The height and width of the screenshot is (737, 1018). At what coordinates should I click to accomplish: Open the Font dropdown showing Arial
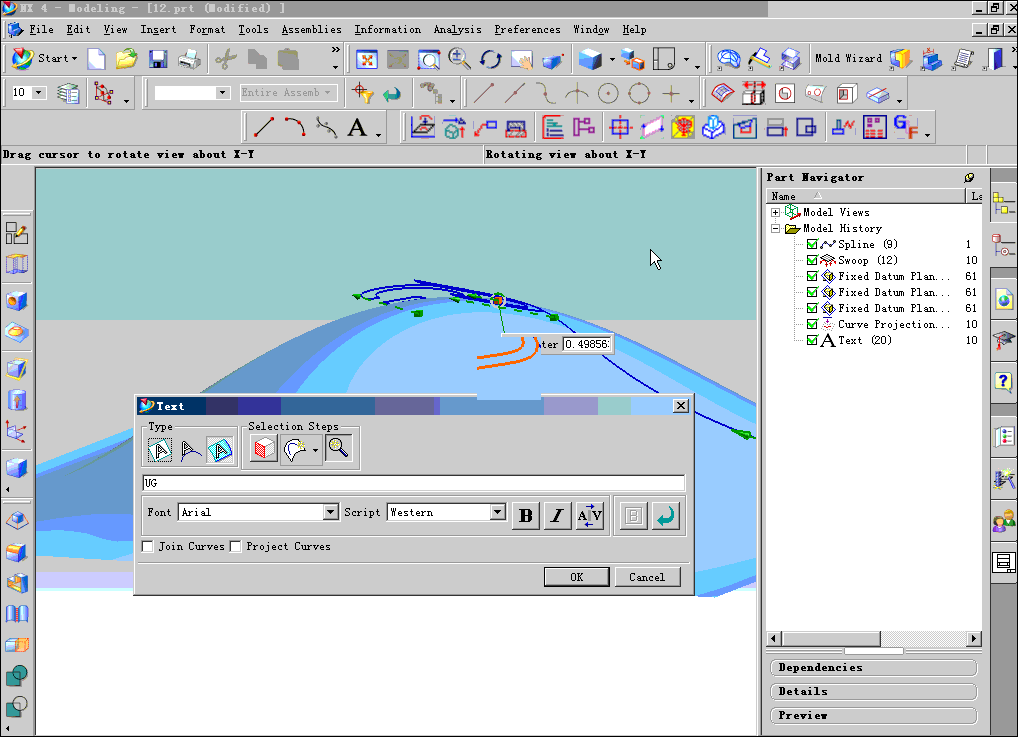[x=330, y=511]
